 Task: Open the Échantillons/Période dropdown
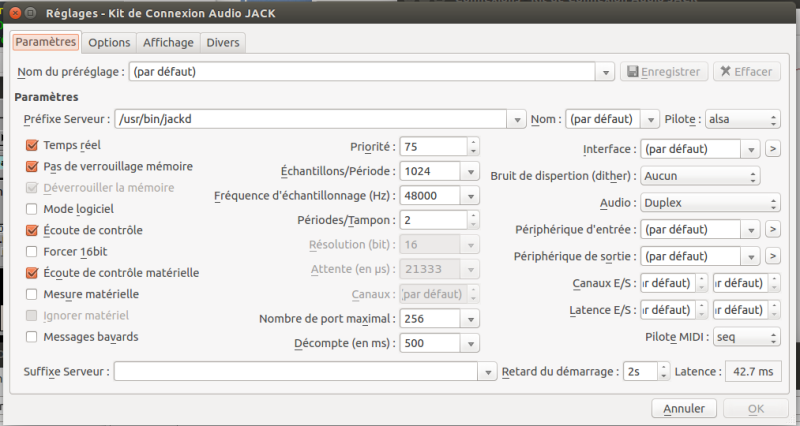click(470, 171)
